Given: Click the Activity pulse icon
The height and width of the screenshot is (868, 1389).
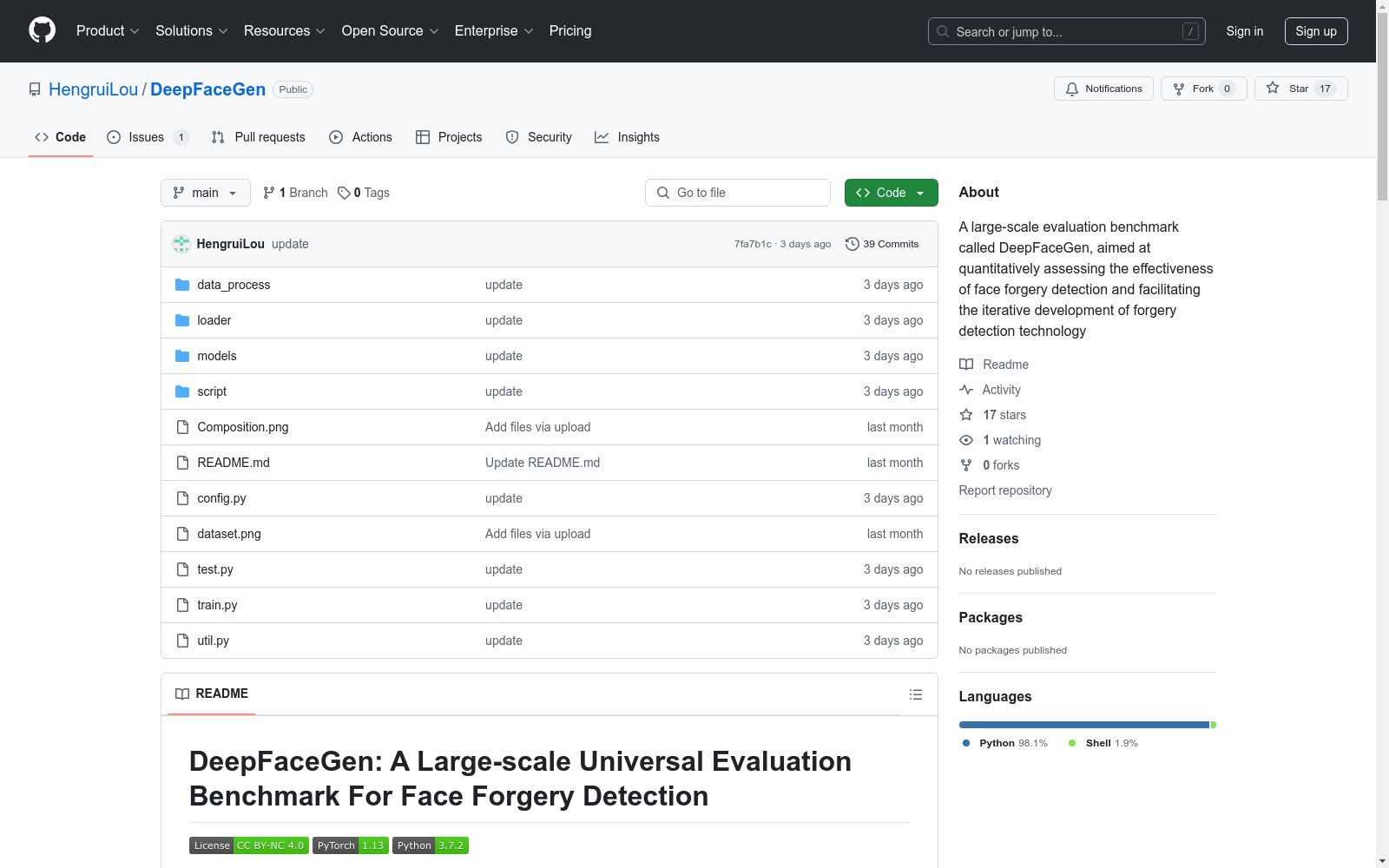Looking at the screenshot, I should [x=966, y=390].
